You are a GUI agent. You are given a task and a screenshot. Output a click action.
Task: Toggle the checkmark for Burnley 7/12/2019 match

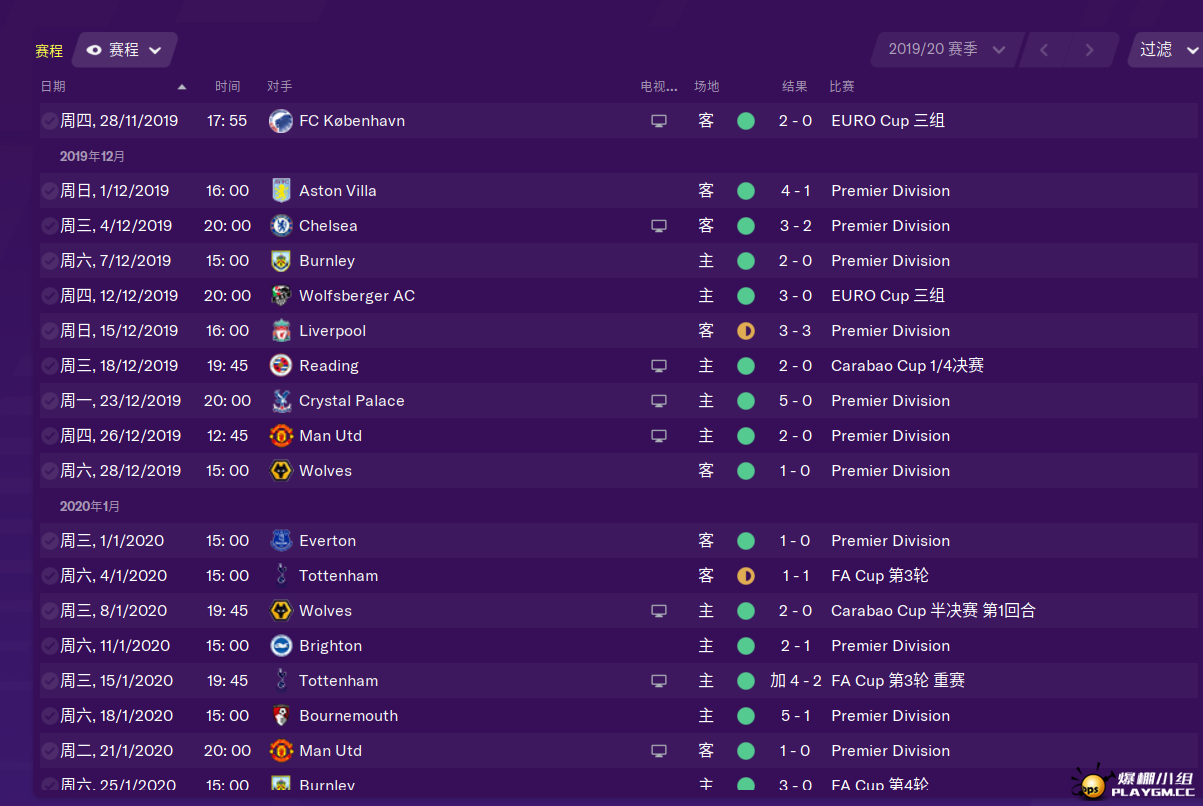49,261
